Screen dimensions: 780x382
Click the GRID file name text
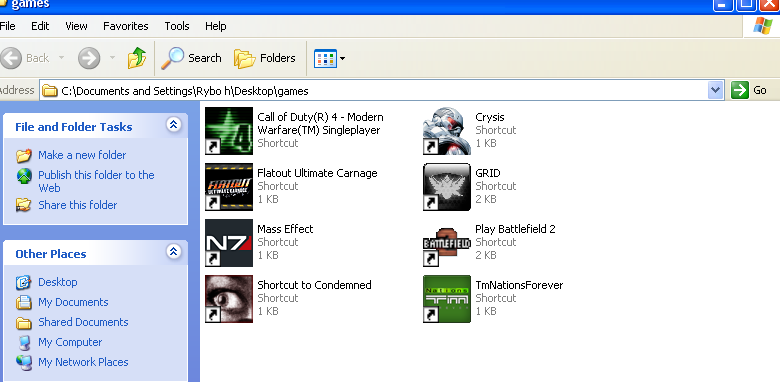tap(488, 173)
